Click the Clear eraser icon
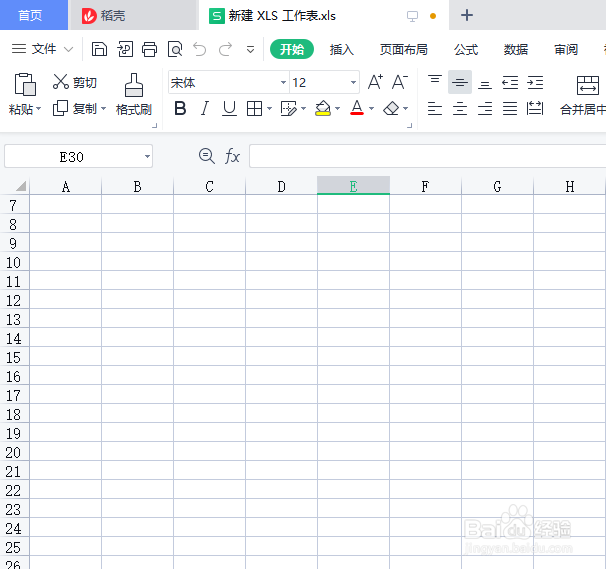Image resolution: width=606 pixels, height=569 pixels. [x=391, y=108]
